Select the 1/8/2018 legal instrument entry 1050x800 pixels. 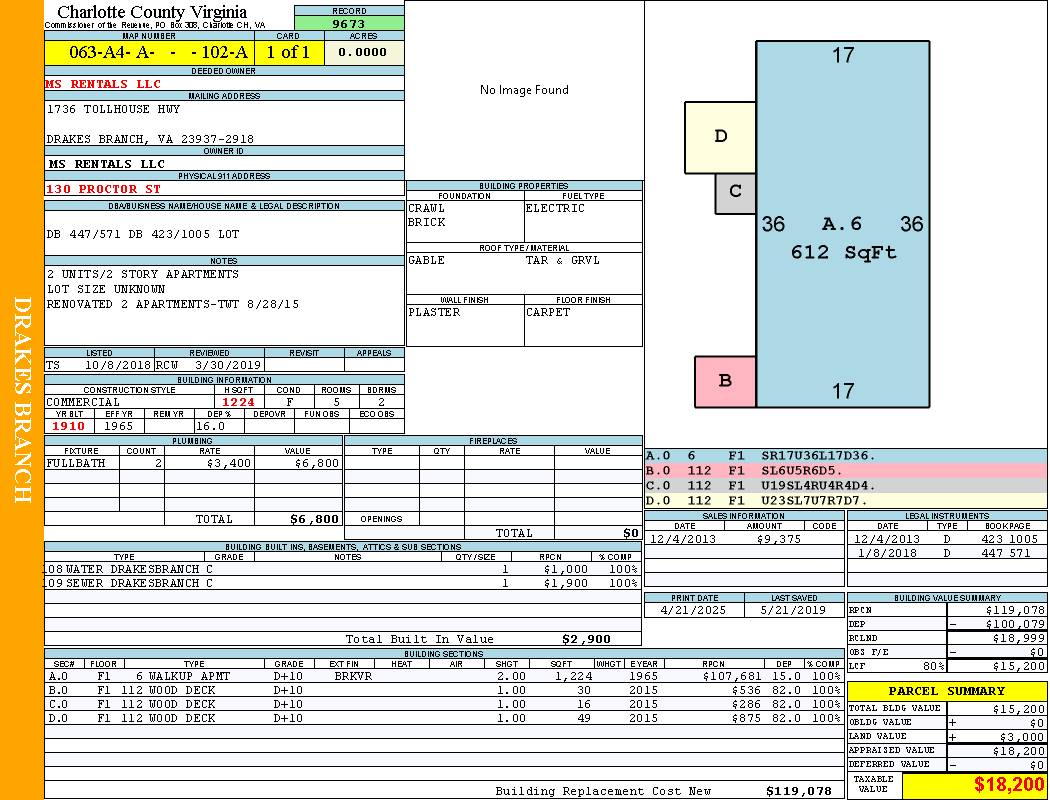click(x=946, y=553)
